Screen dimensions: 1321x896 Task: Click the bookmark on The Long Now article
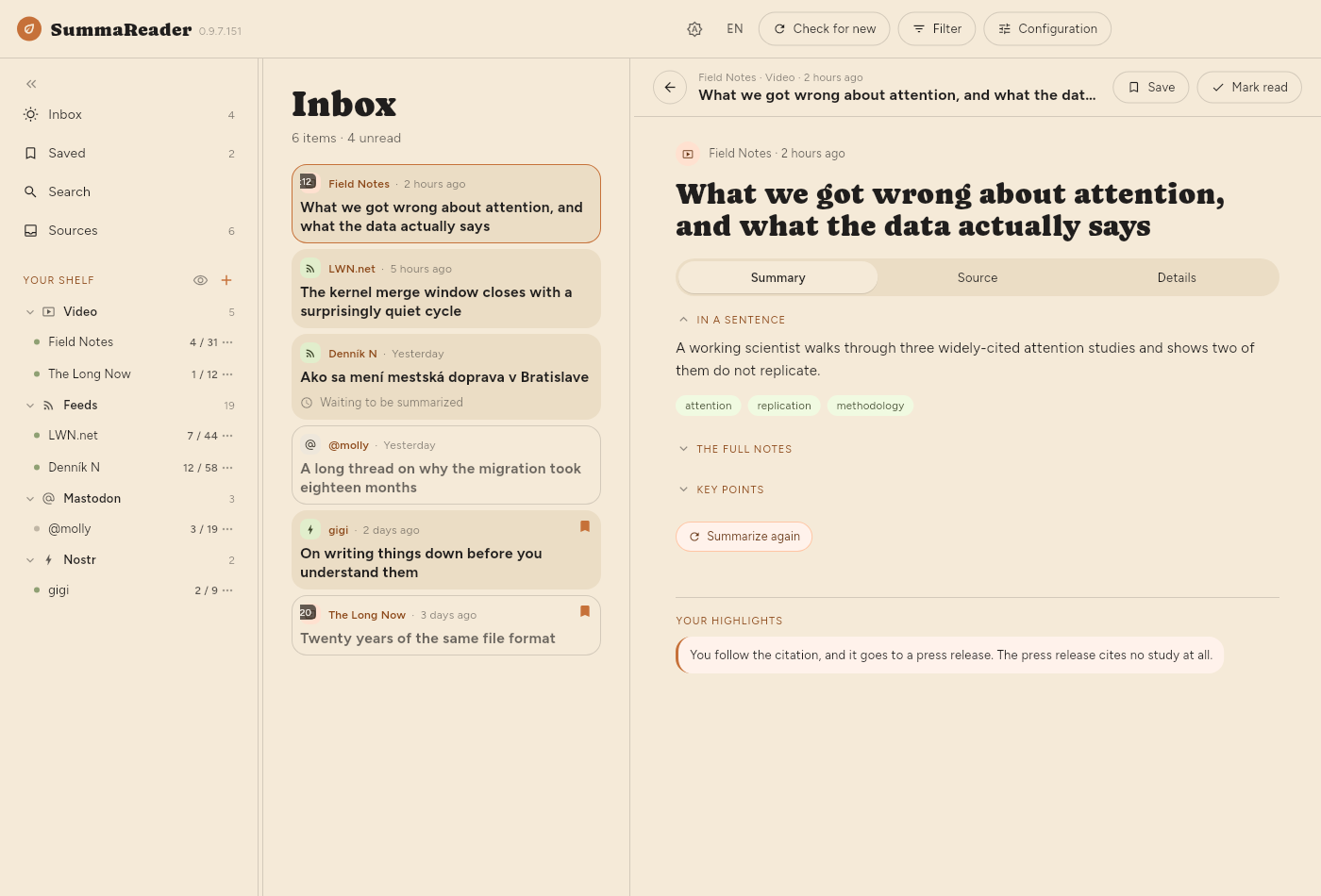click(x=585, y=611)
